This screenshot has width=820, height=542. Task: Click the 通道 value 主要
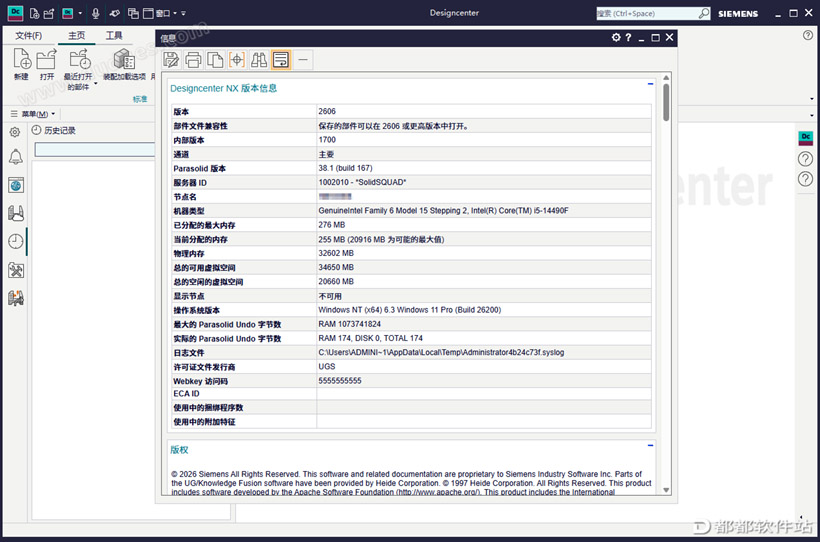point(326,154)
